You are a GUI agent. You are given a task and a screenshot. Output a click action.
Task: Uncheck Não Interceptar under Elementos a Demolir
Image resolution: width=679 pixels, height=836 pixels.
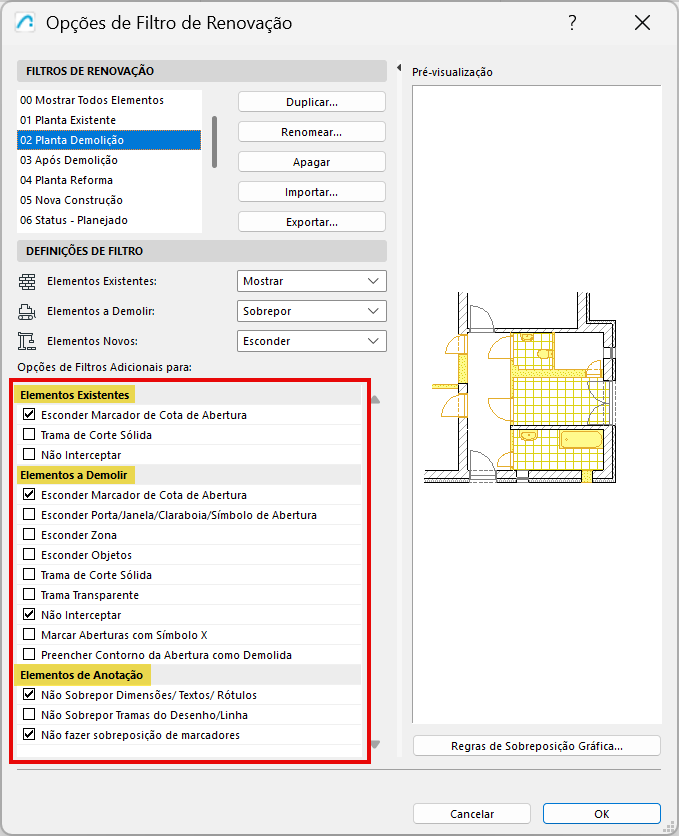[29, 614]
